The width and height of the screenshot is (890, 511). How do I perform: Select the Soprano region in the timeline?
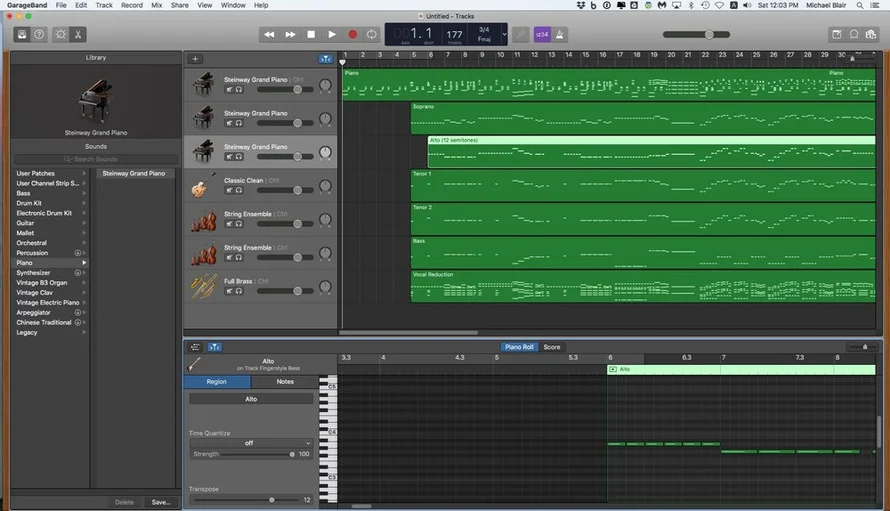pos(643,118)
